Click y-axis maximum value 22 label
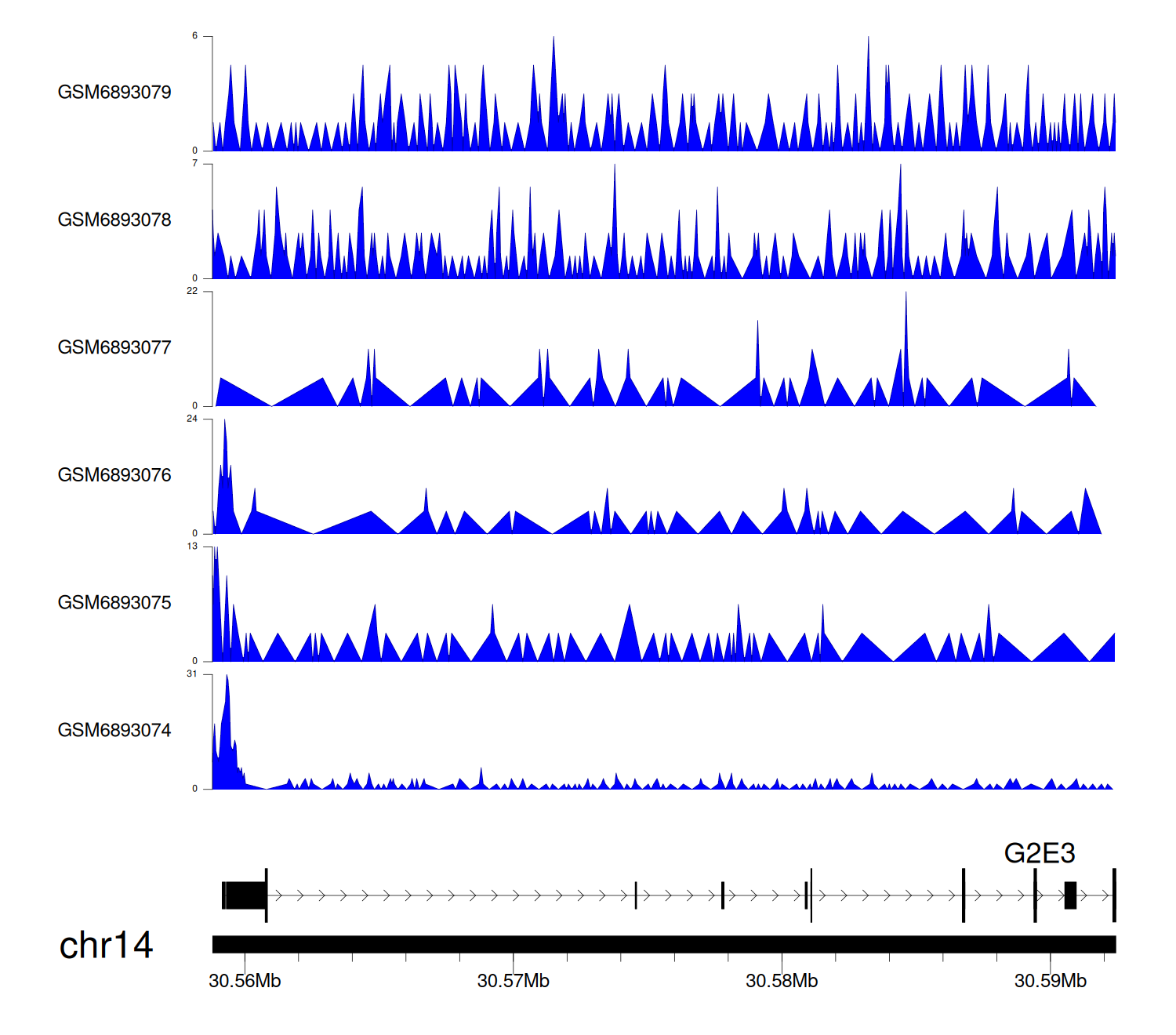Viewport: 1176px width, 1035px height. (x=192, y=292)
